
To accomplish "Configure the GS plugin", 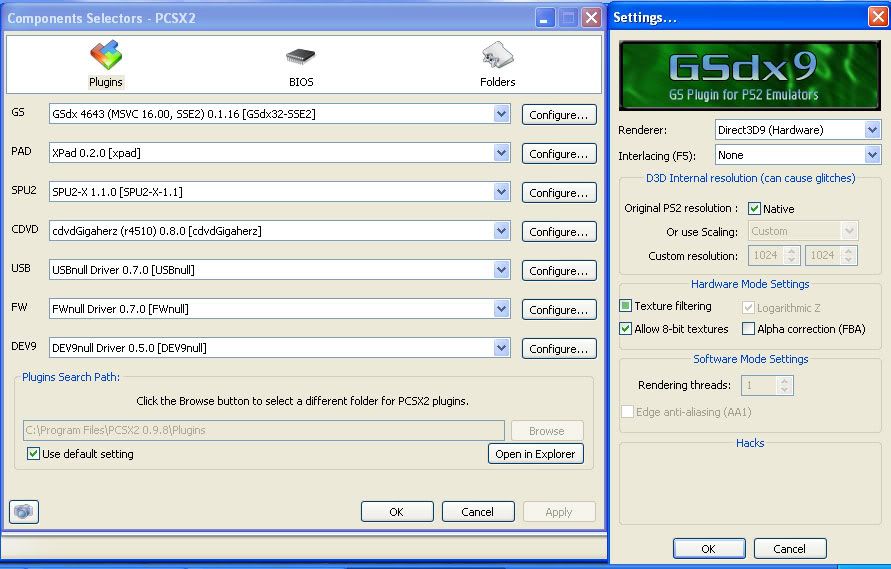I will 559,114.
